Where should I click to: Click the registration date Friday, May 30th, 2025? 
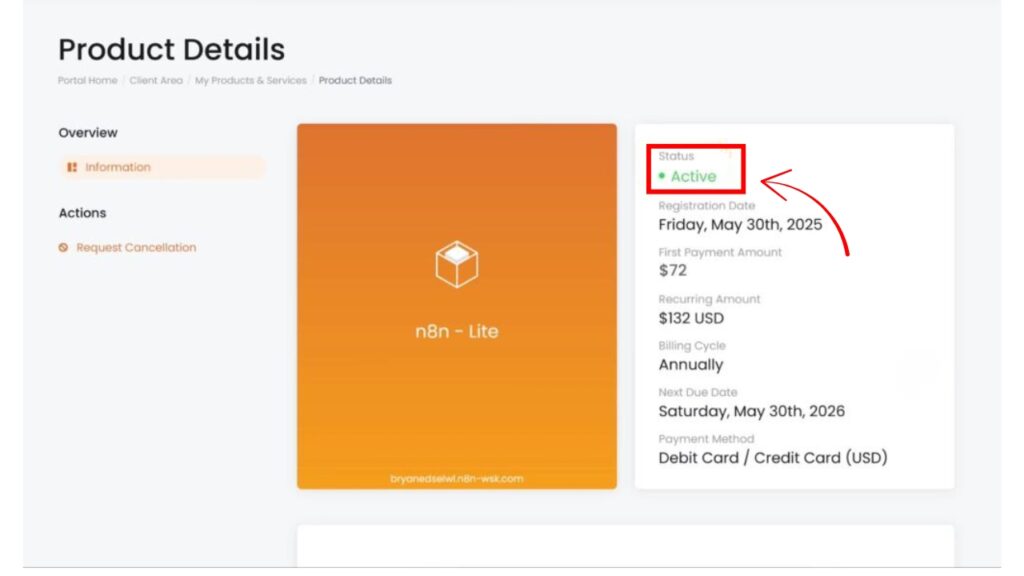click(x=740, y=224)
